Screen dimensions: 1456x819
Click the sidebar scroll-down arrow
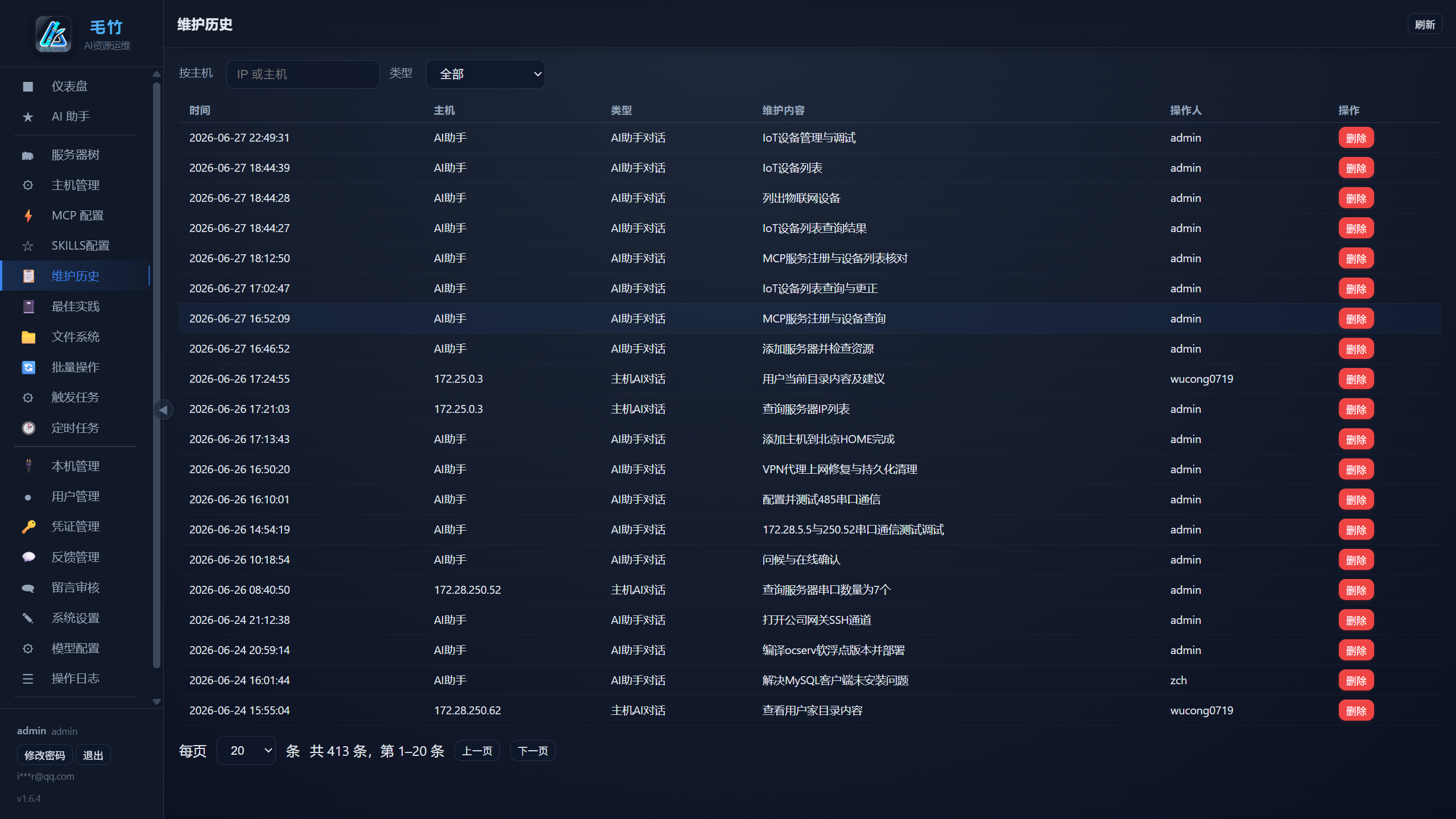coord(156,702)
